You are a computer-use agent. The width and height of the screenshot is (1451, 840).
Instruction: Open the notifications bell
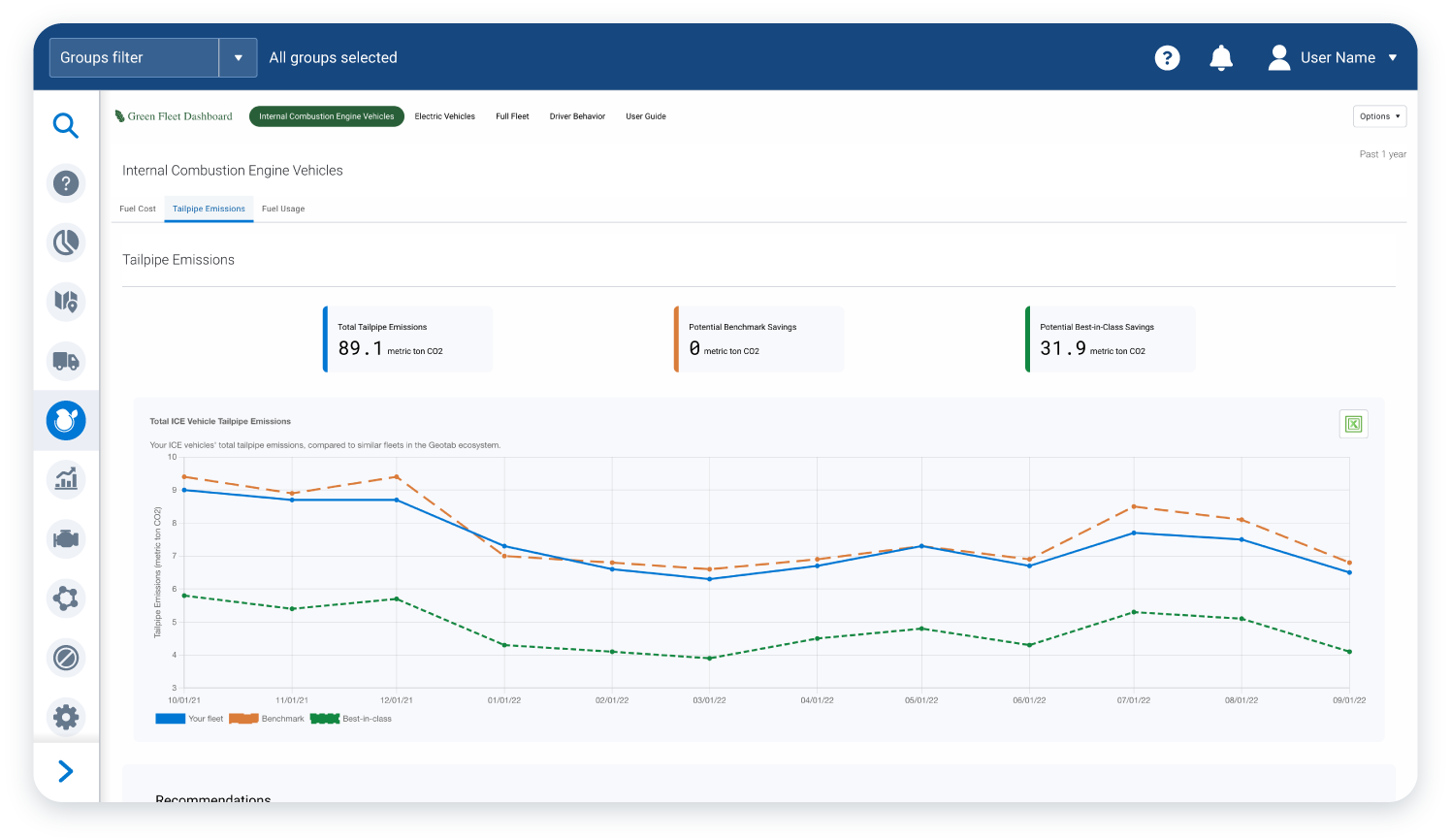coord(1221,57)
